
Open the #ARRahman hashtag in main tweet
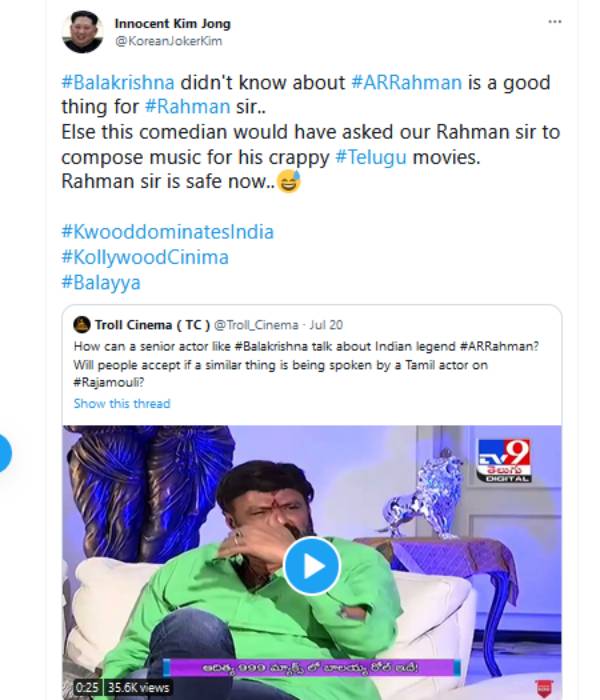[403, 83]
